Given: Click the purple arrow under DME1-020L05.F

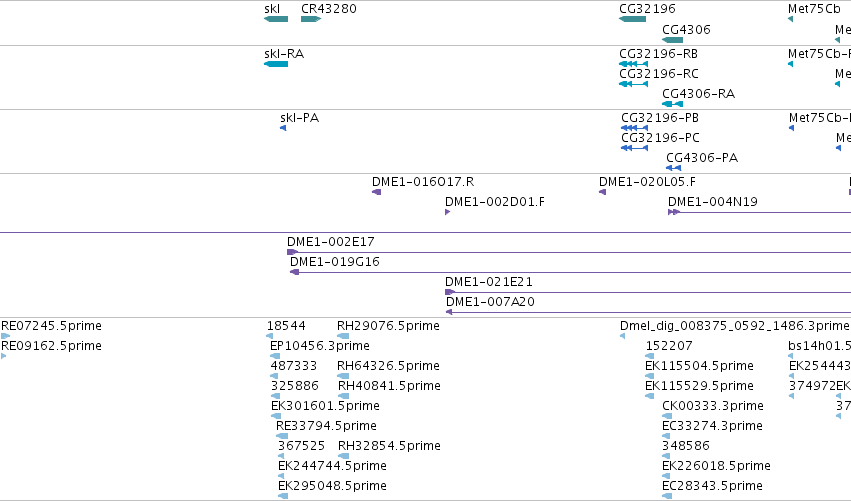Looking at the screenshot, I should [x=602, y=192].
